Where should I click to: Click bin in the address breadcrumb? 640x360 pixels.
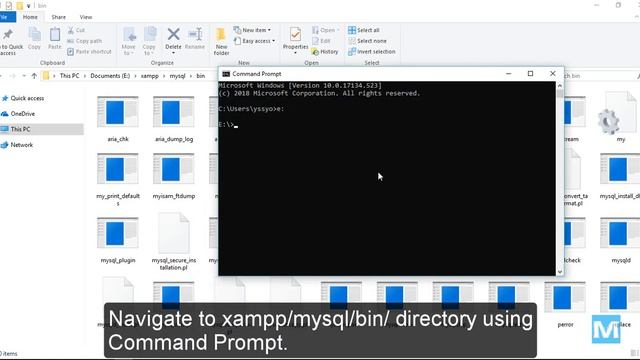point(200,76)
